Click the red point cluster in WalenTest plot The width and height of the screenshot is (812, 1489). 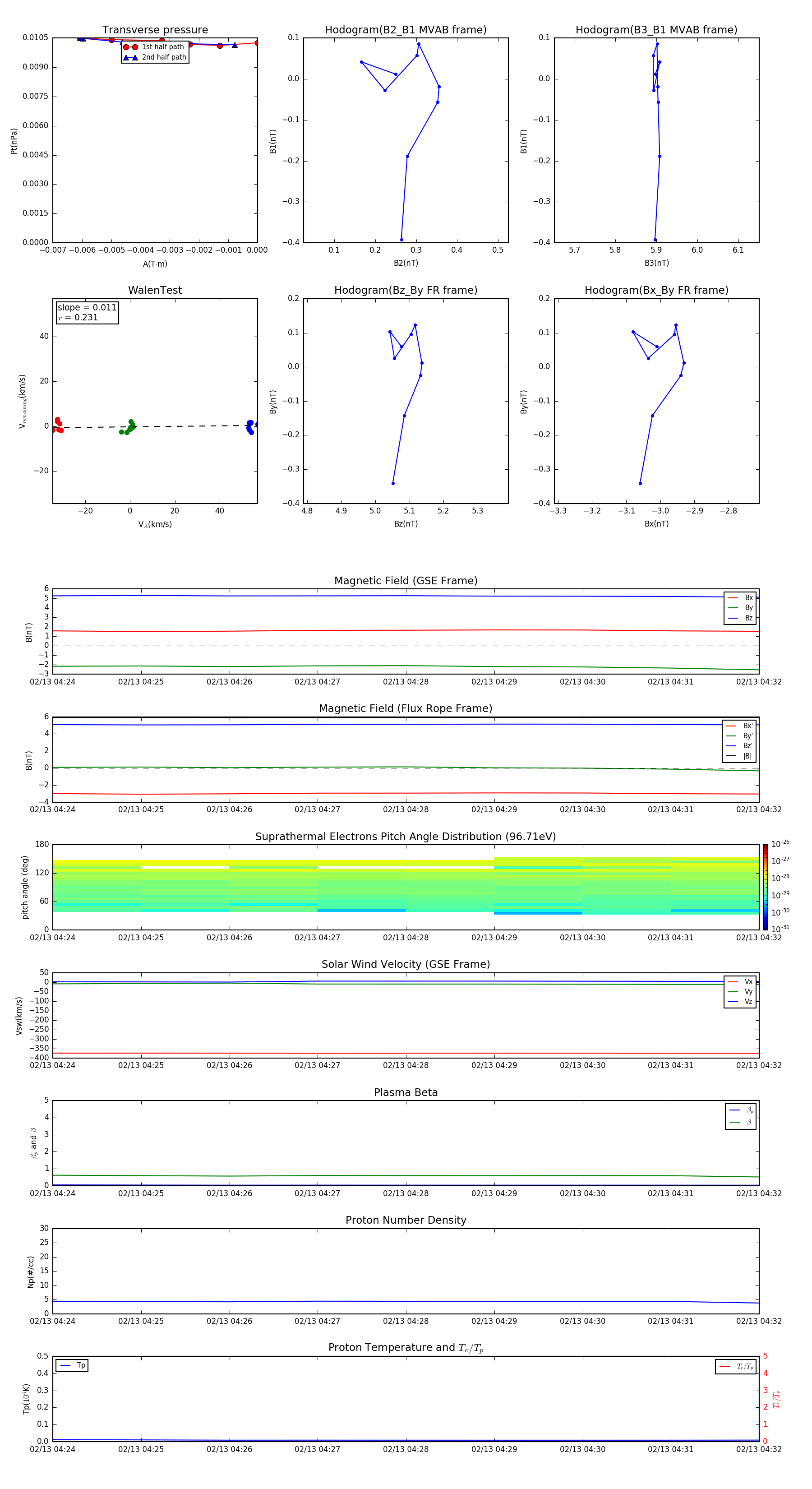[x=58, y=425]
